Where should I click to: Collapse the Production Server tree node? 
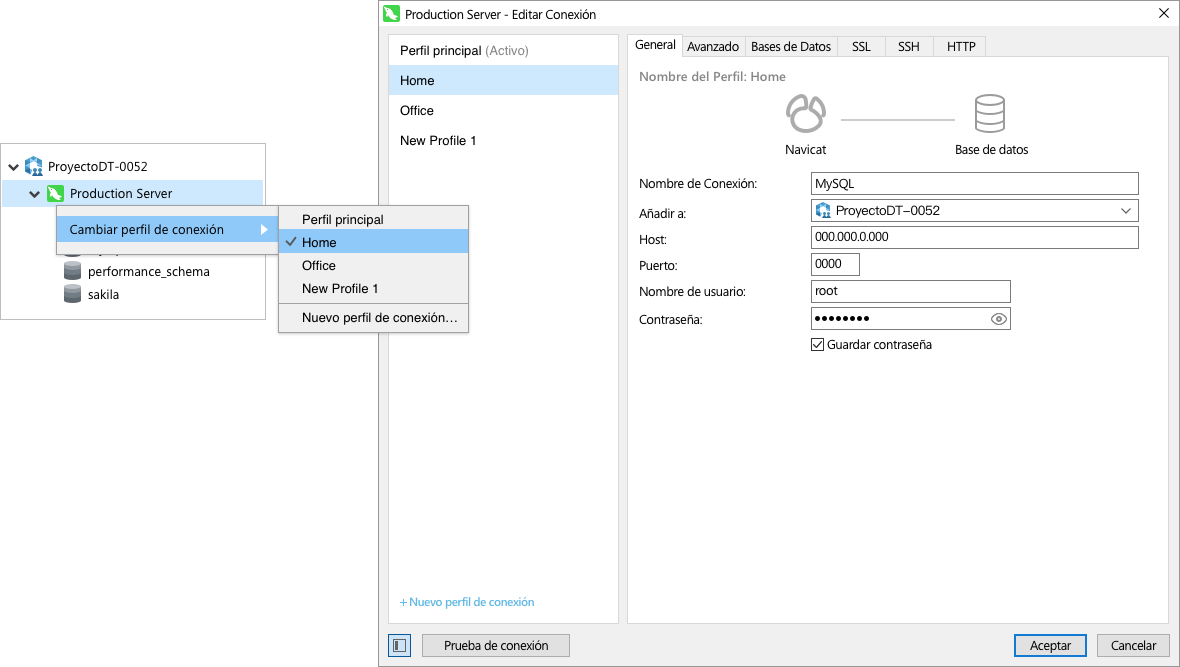35,194
